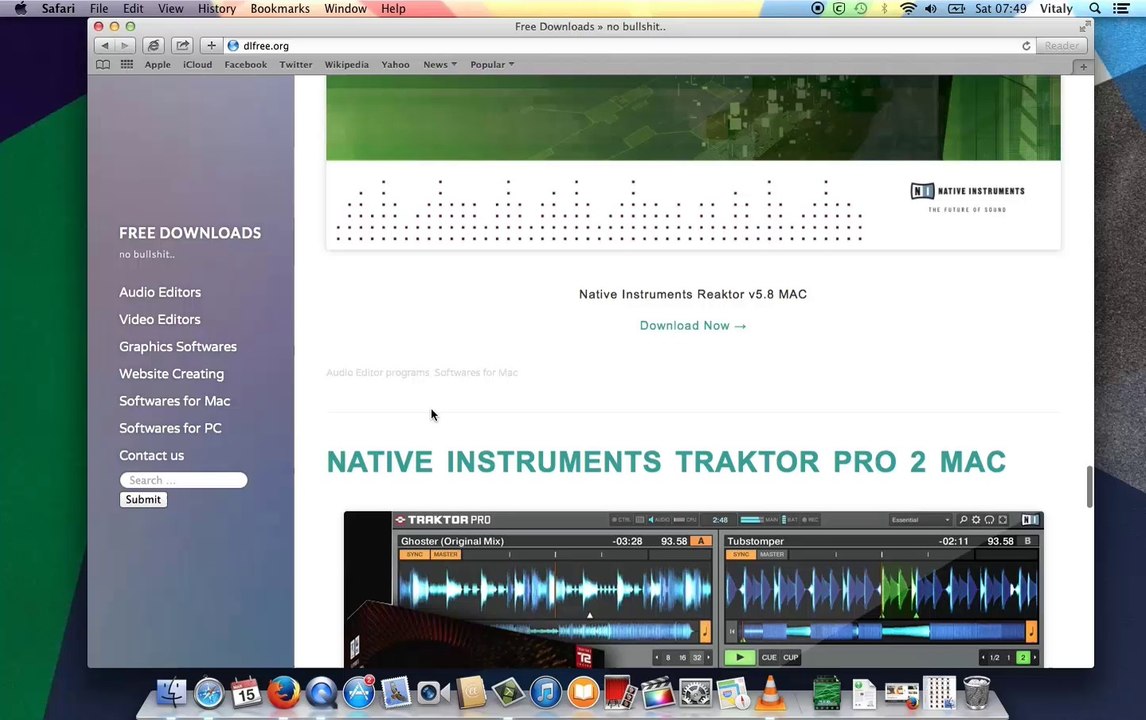
Task: Launch QuickTime Player from the Dock
Action: pos(322,692)
